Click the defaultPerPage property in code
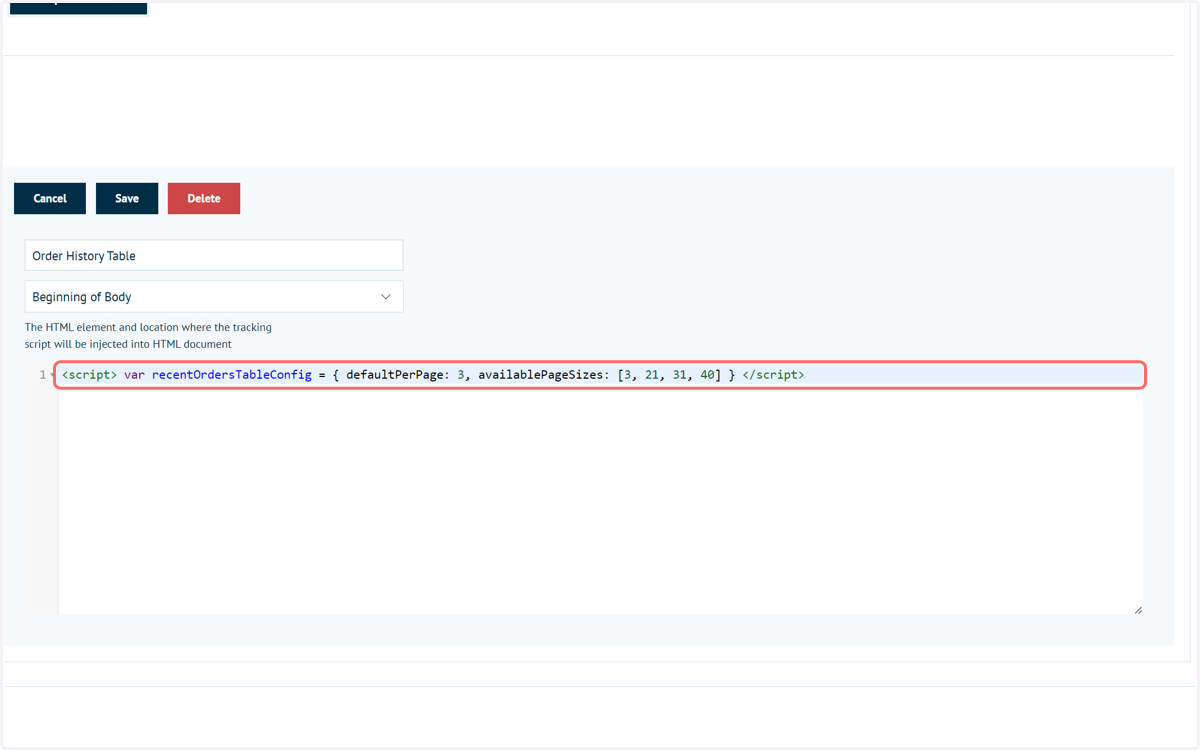Viewport: 1200px width, 750px height. pyautogui.click(x=397, y=375)
